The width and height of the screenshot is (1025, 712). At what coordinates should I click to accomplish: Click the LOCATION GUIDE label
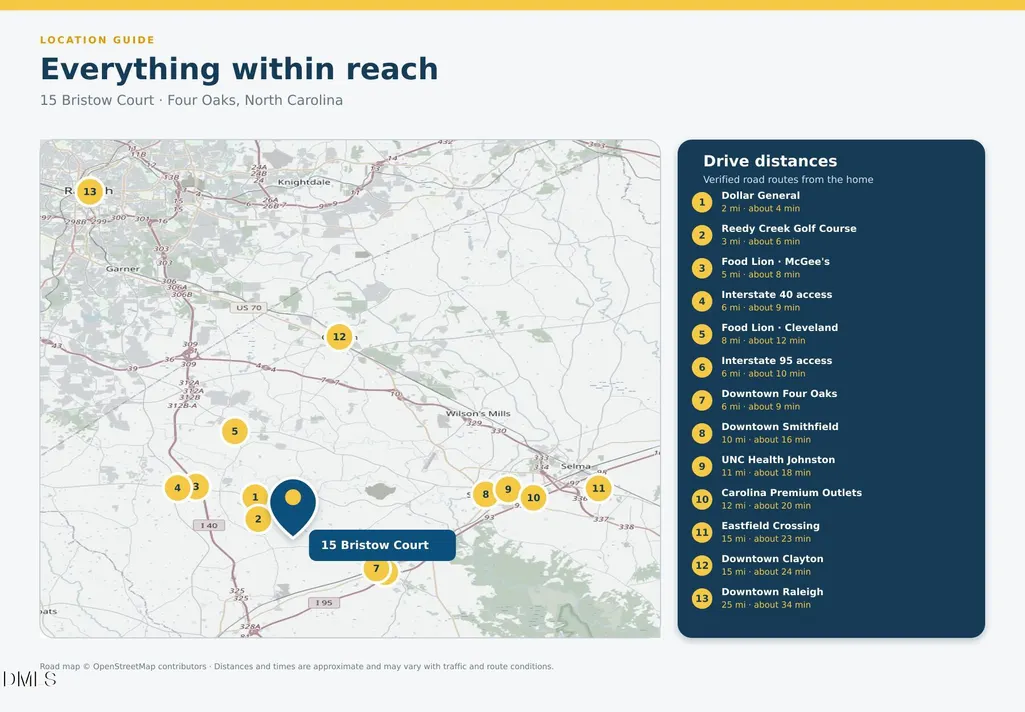[x=97, y=40]
